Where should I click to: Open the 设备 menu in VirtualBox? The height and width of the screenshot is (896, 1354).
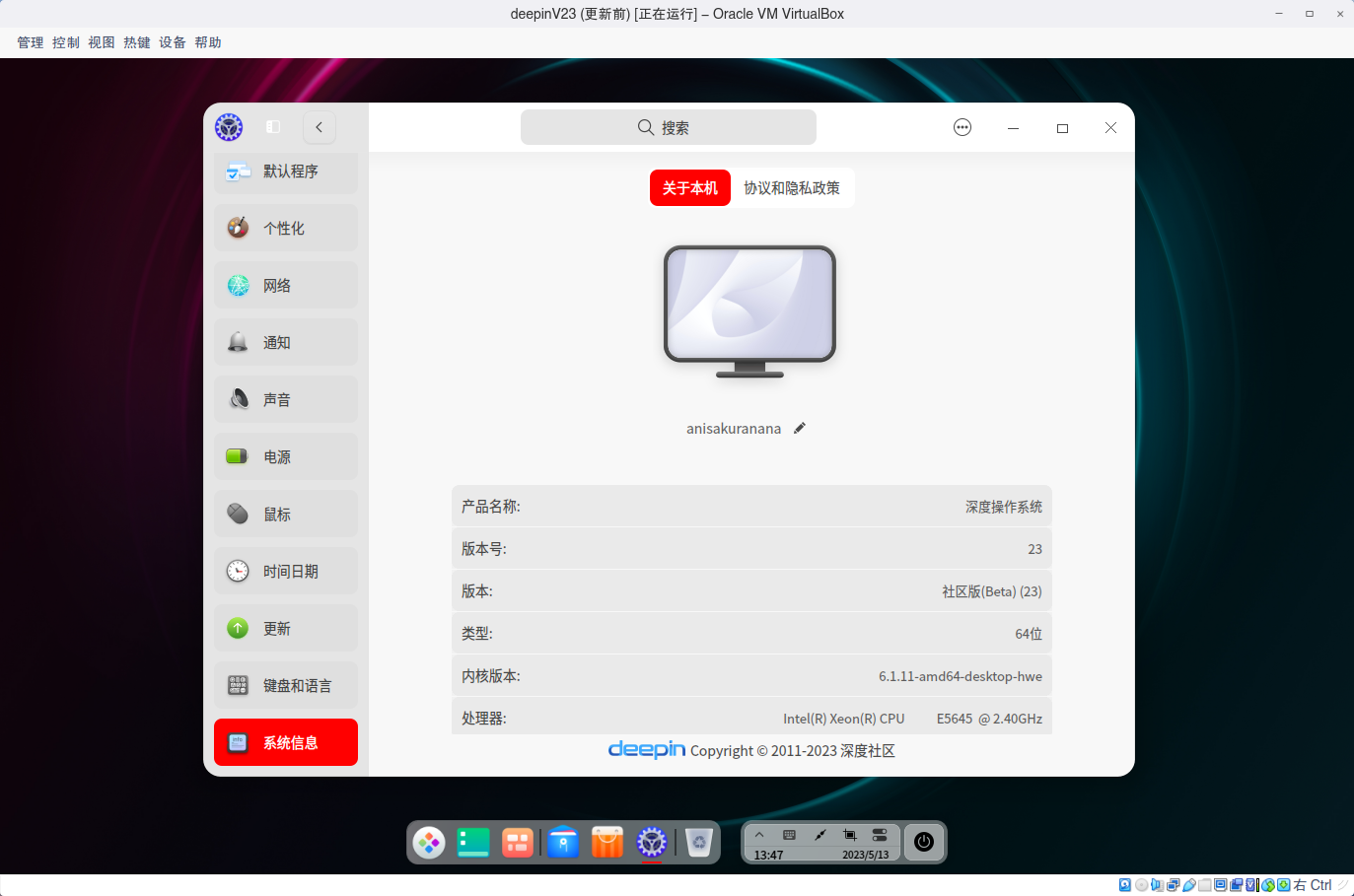(172, 41)
